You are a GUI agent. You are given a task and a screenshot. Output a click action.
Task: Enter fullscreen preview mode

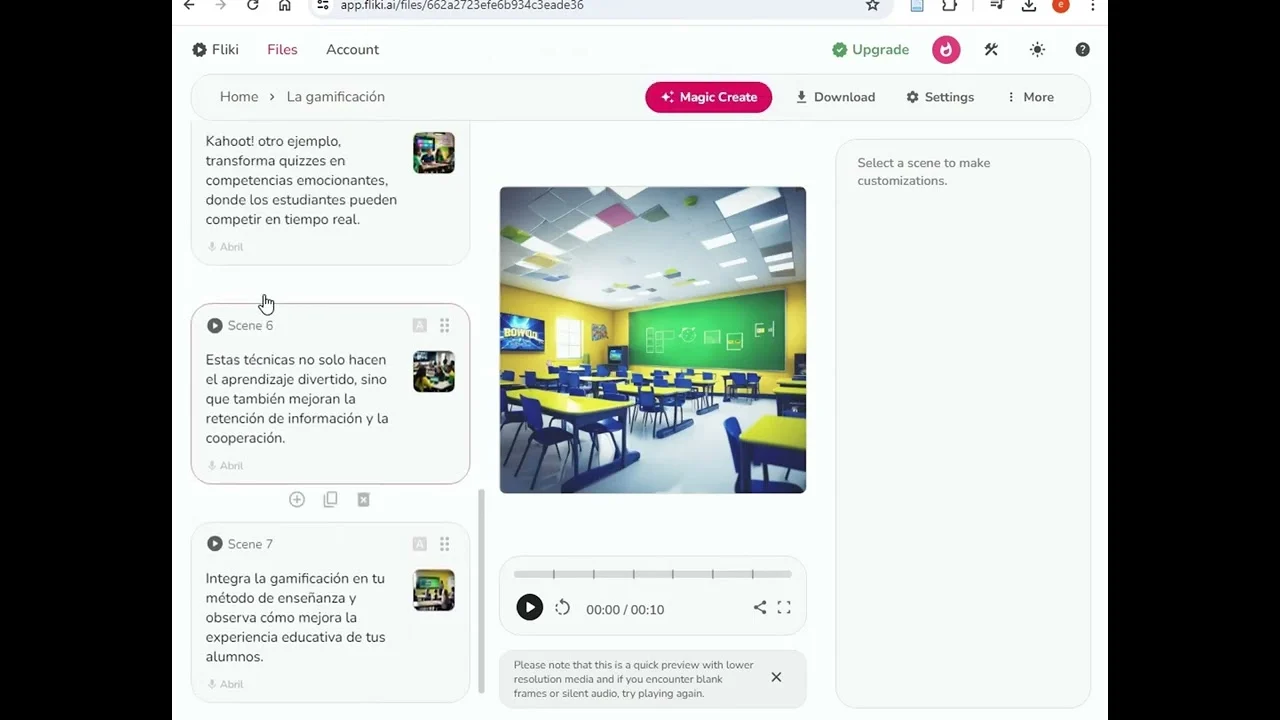[784, 608]
